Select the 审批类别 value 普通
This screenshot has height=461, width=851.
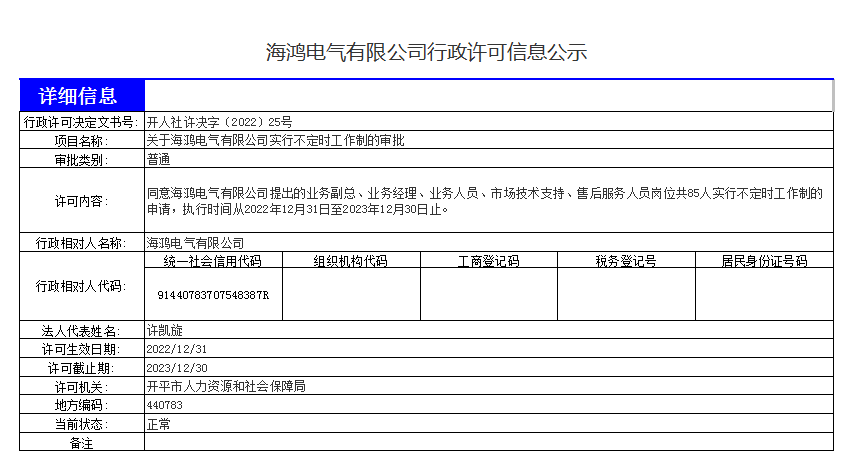pos(158,159)
